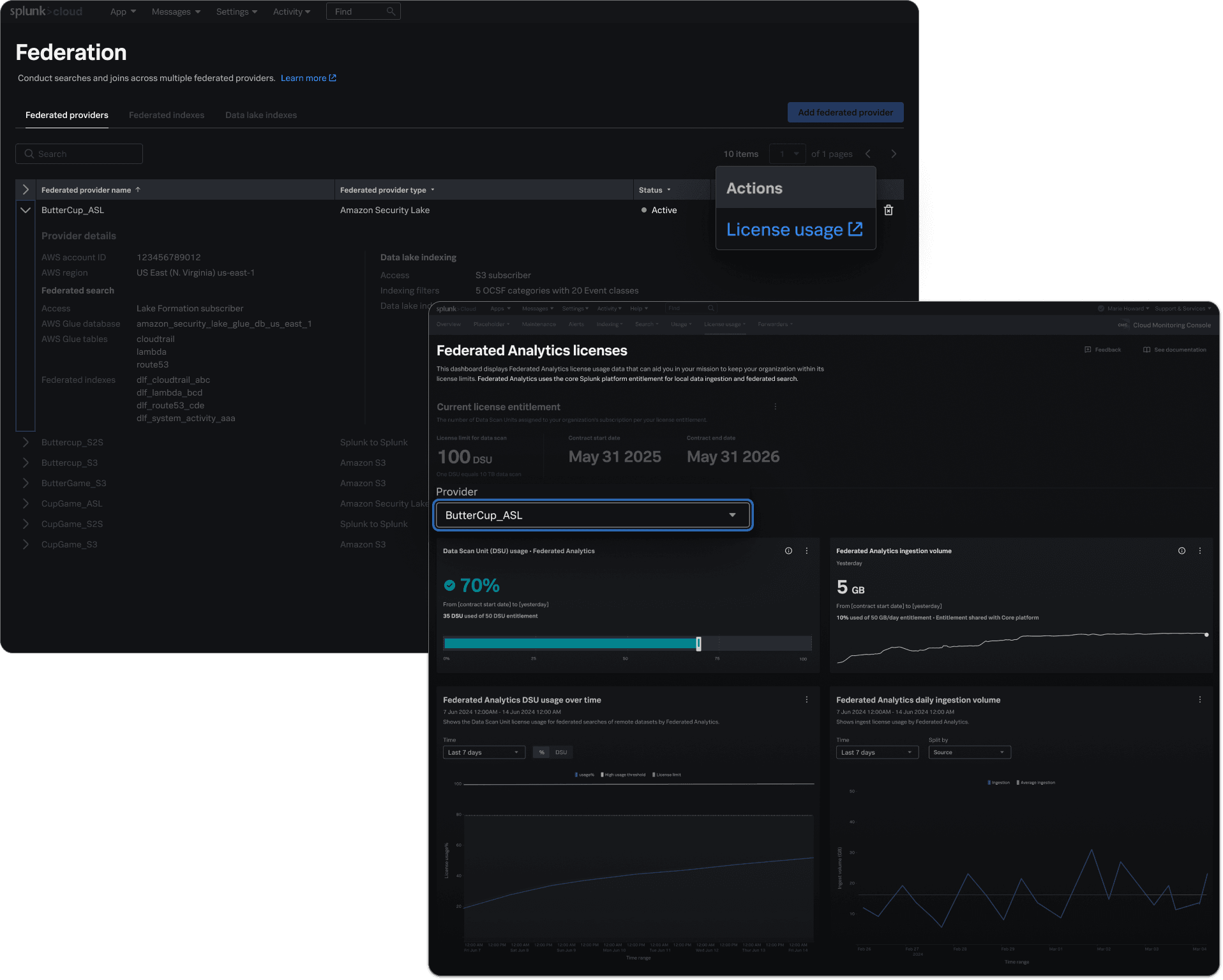Open more options for Current license entitlement

pos(776,406)
